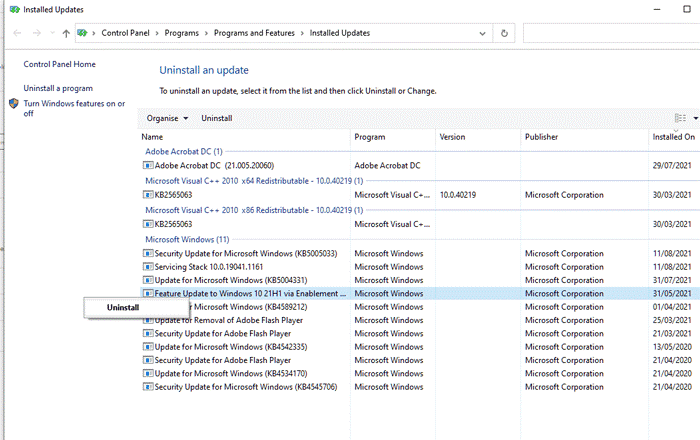The height and width of the screenshot is (440, 700).
Task: Click the view options icon
Action: 681,118
